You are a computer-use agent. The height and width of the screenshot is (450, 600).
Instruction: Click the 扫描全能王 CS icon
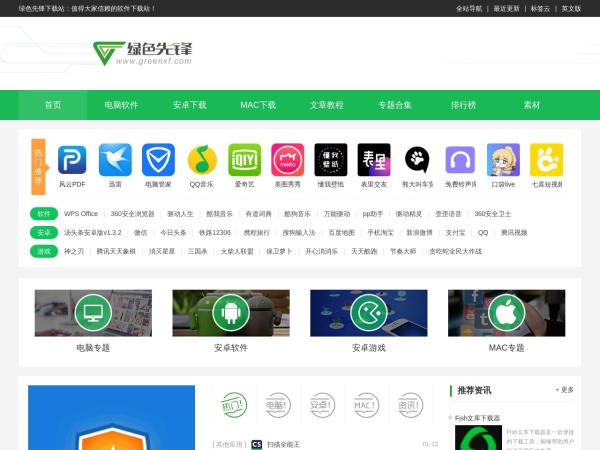pyautogui.click(x=257, y=444)
